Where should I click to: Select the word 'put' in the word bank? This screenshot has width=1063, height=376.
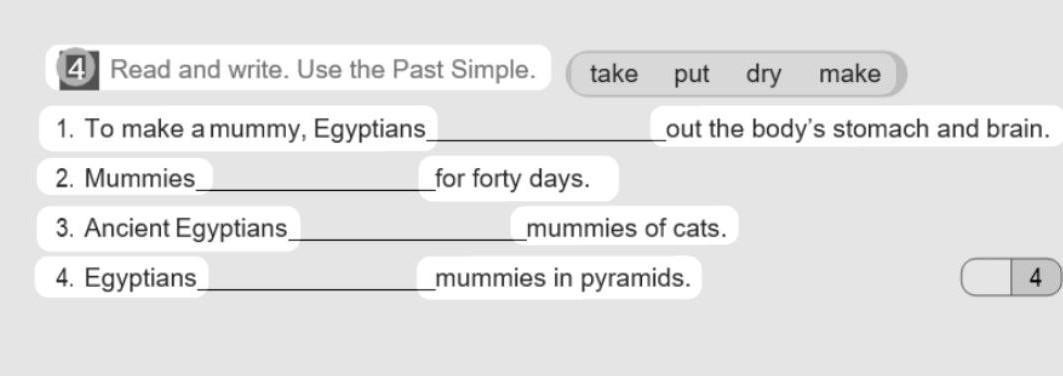click(691, 75)
